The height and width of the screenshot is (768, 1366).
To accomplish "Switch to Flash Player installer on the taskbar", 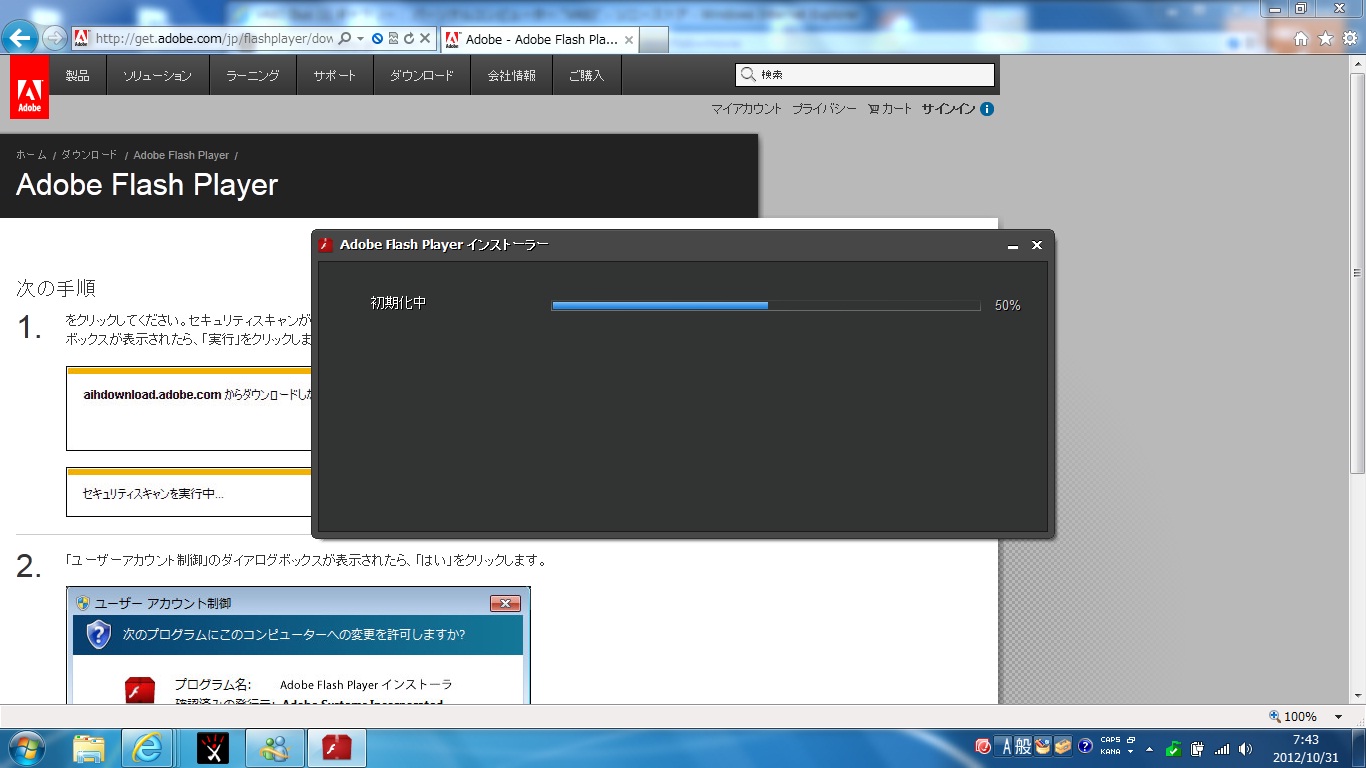I will click(x=337, y=748).
